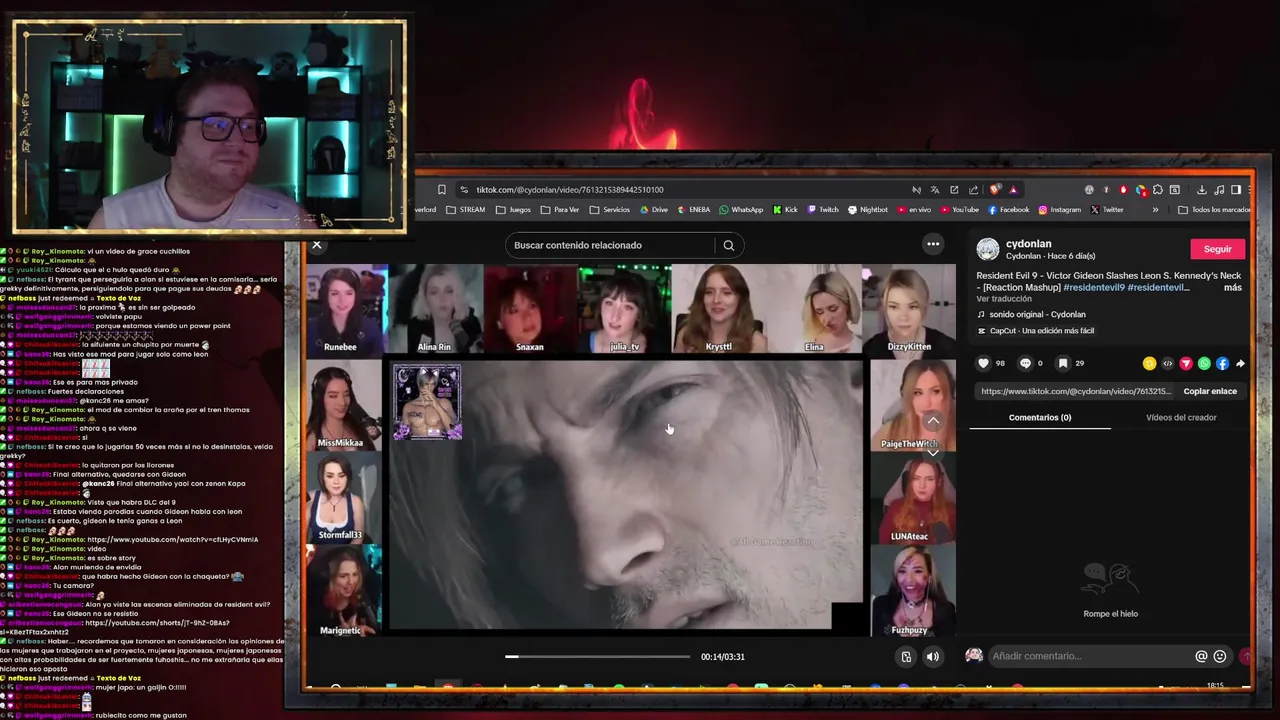Click the Seguir follow button
1280x720 pixels.
tap(1217, 249)
